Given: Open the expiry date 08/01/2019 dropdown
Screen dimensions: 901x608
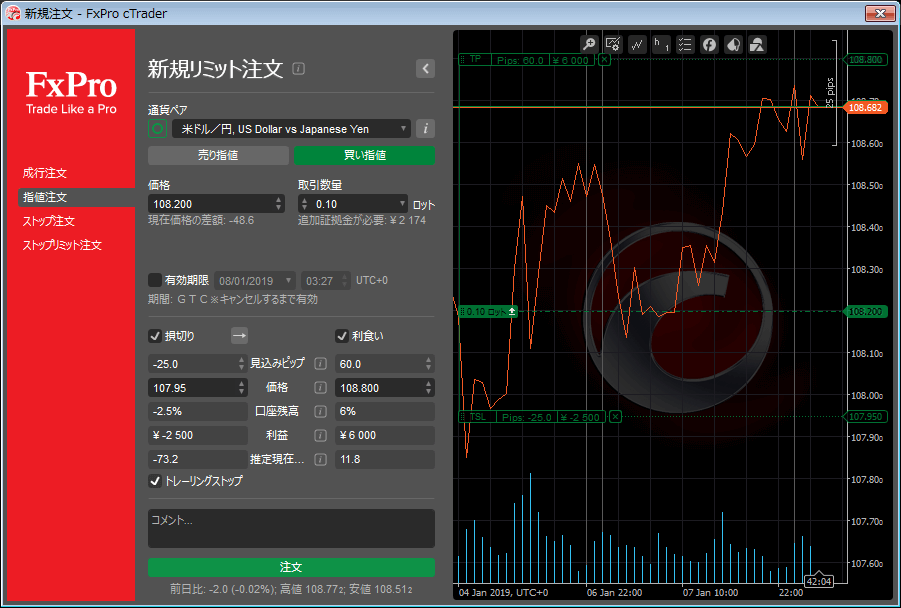Looking at the screenshot, I should click(255, 281).
